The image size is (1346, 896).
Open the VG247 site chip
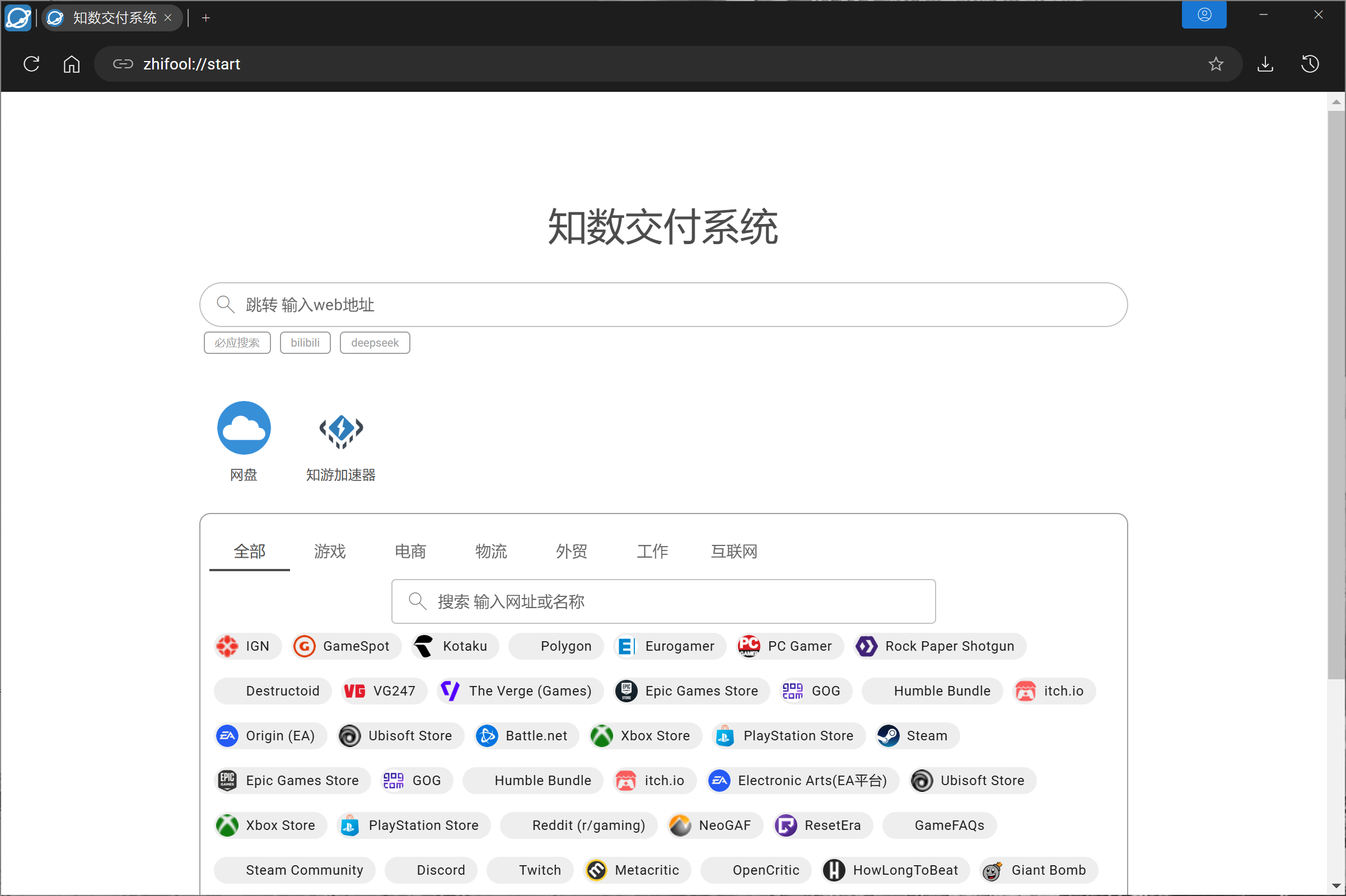[384, 691]
